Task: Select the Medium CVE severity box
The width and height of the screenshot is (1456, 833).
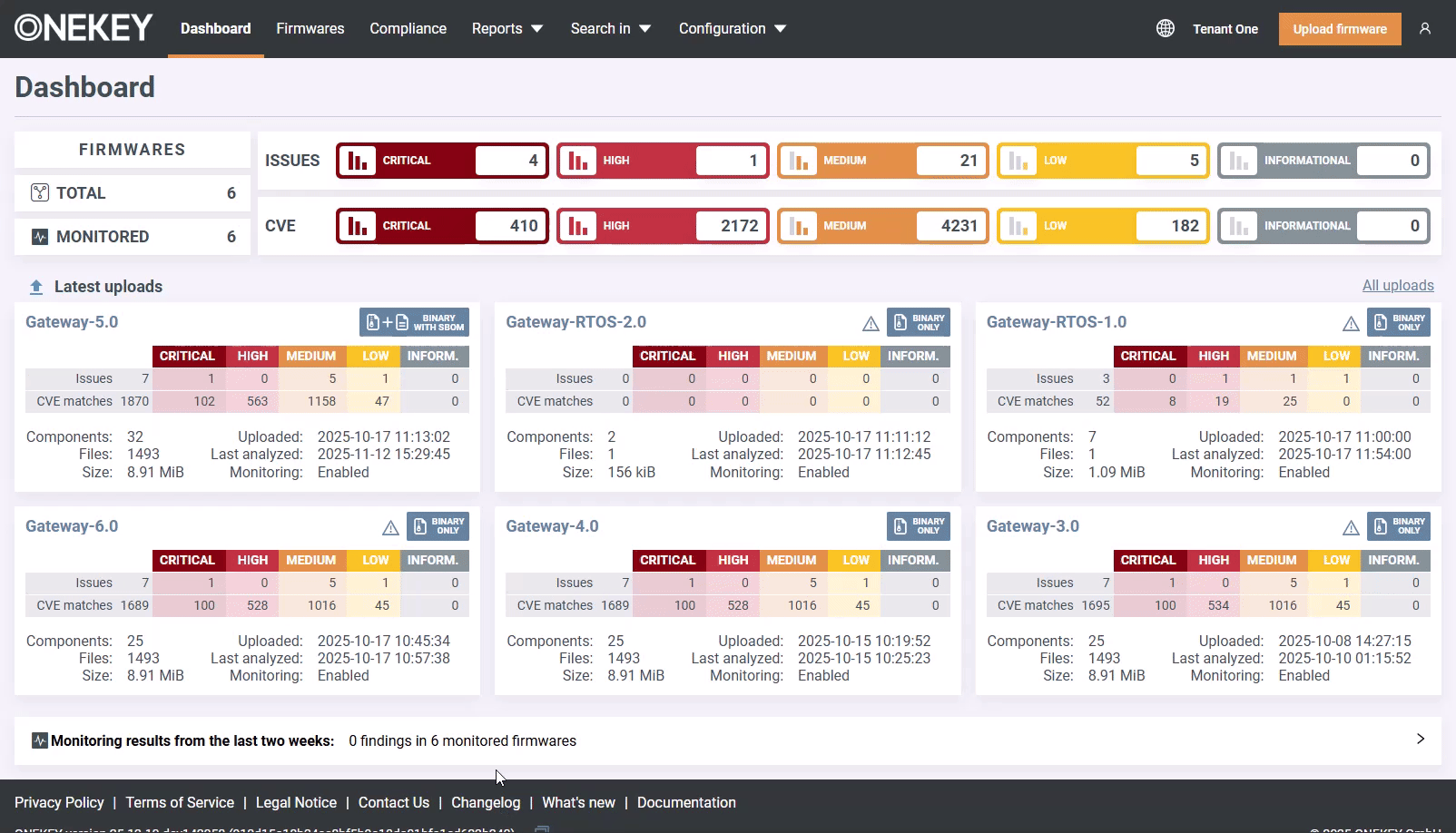Action: (x=882, y=226)
